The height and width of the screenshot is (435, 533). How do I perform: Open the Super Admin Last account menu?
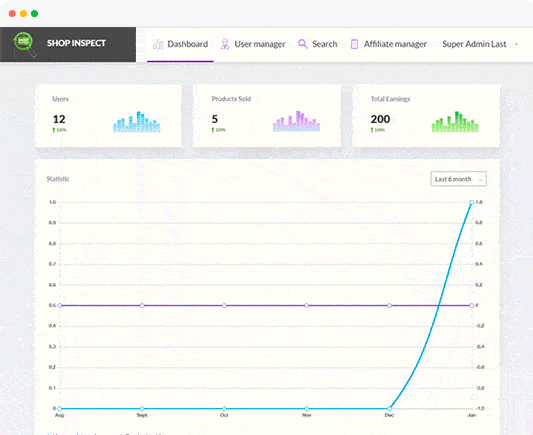tap(480, 44)
